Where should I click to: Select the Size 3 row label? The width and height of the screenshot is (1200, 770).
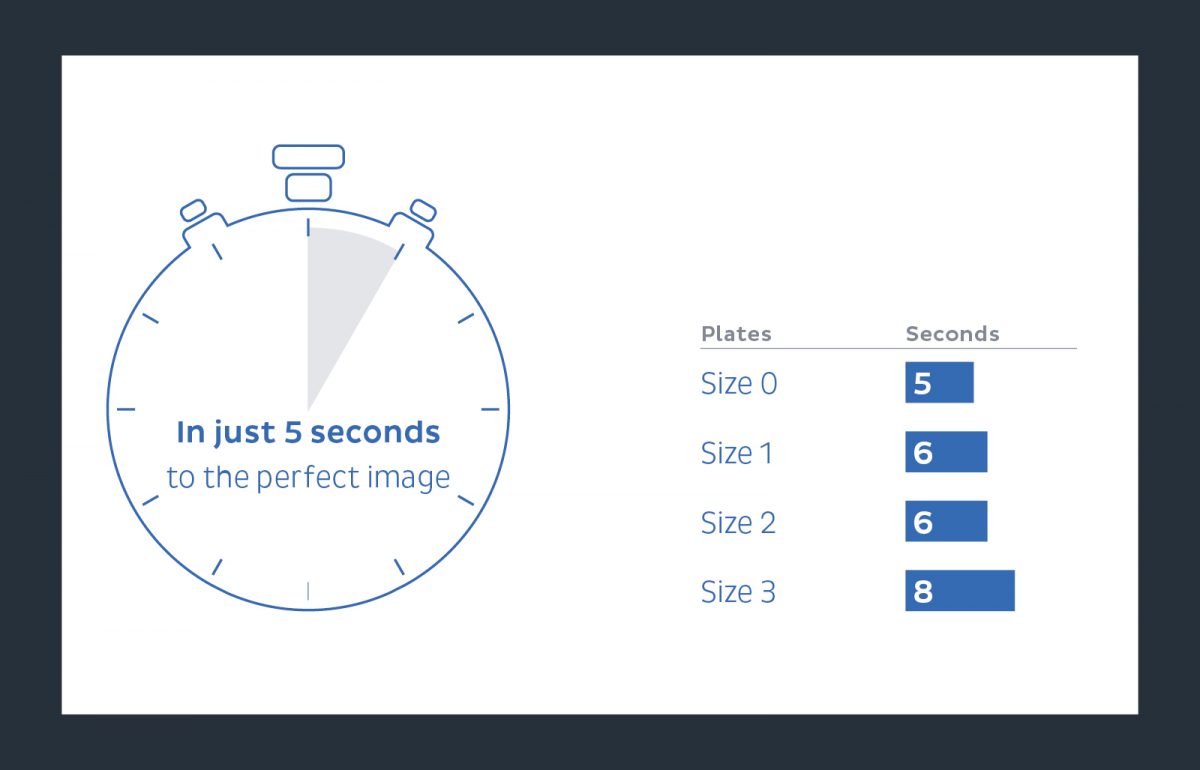tap(738, 592)
